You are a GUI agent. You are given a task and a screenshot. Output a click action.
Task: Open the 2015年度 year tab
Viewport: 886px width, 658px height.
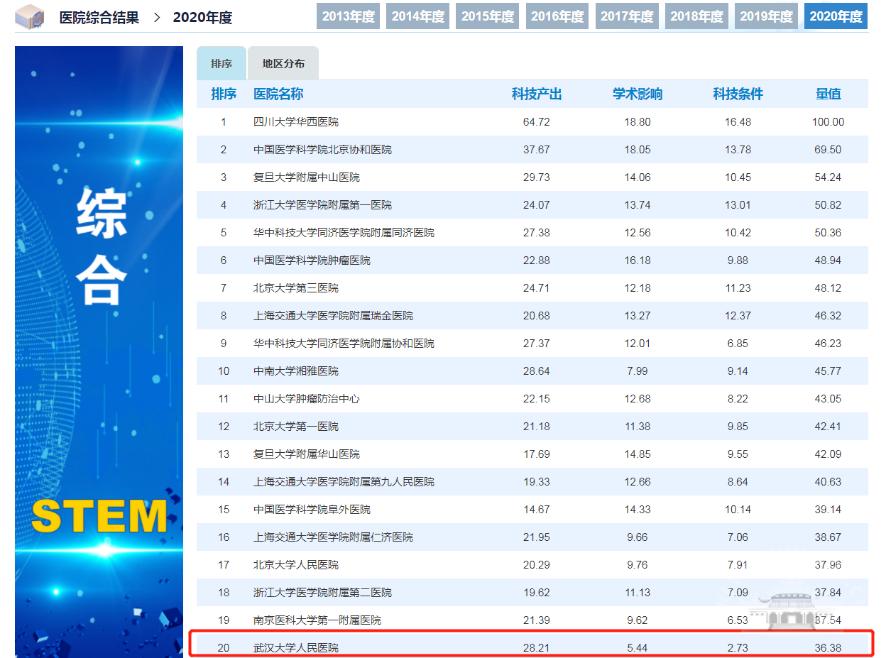point(488,17)
